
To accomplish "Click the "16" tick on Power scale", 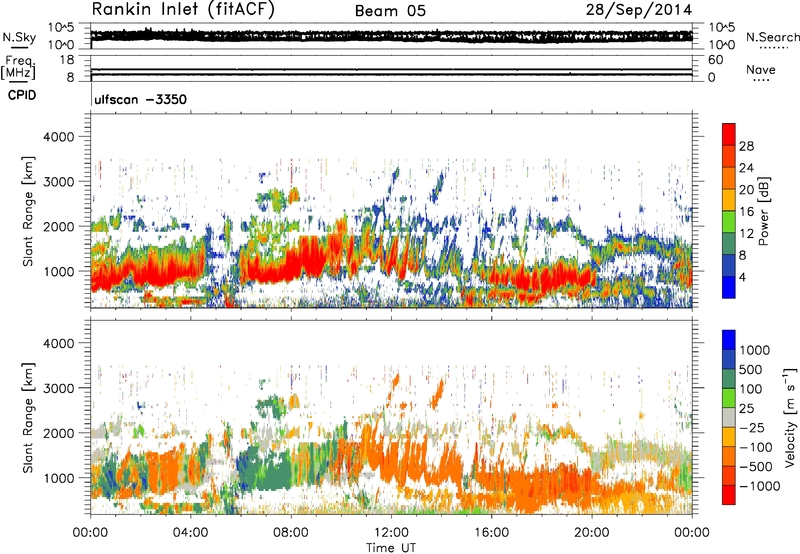I will pos(746,212).
